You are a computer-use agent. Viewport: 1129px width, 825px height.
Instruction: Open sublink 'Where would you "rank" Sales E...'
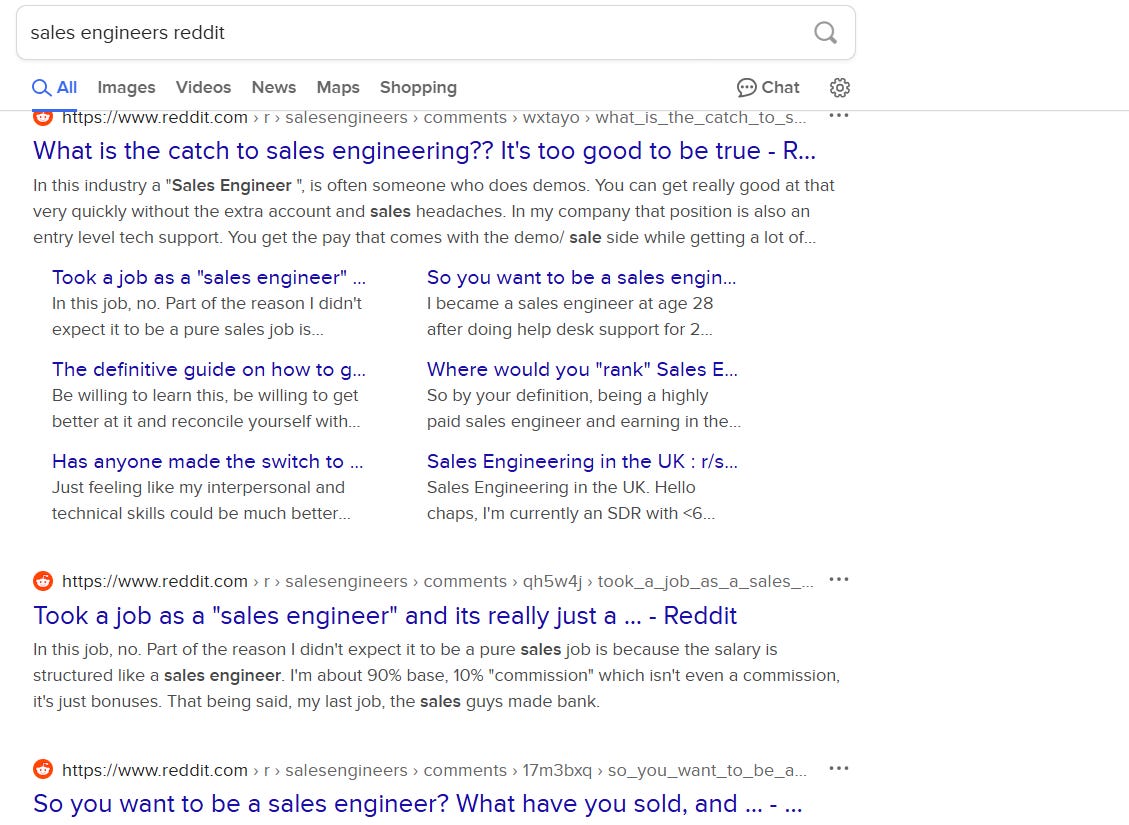[583, 370]
